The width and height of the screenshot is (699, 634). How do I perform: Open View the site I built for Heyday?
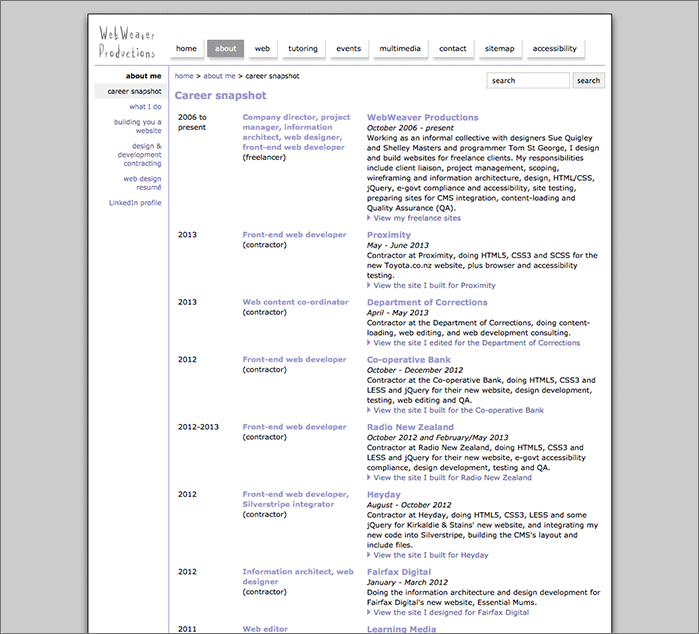(x=431, y=555)
